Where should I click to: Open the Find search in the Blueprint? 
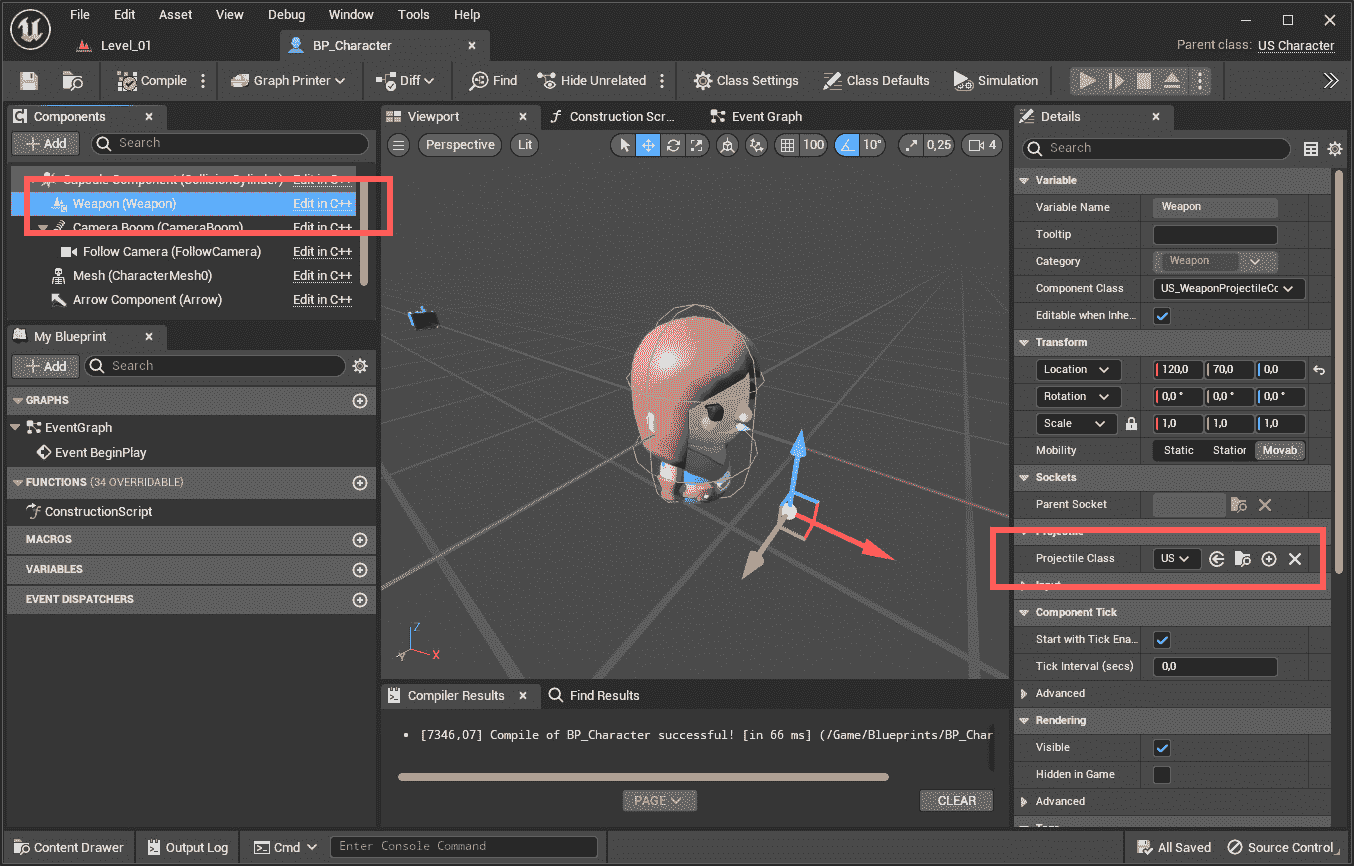[492, 80]
